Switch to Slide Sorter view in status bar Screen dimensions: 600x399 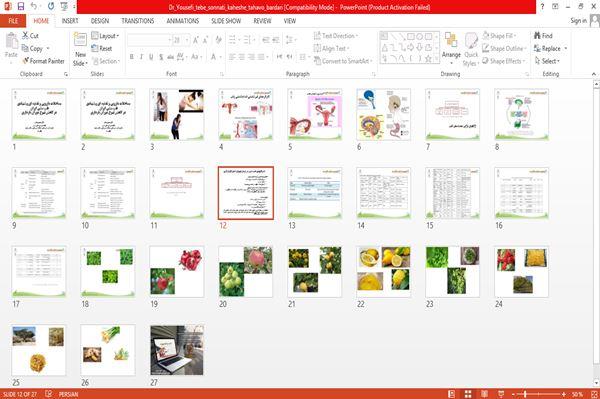pos(468,394)
